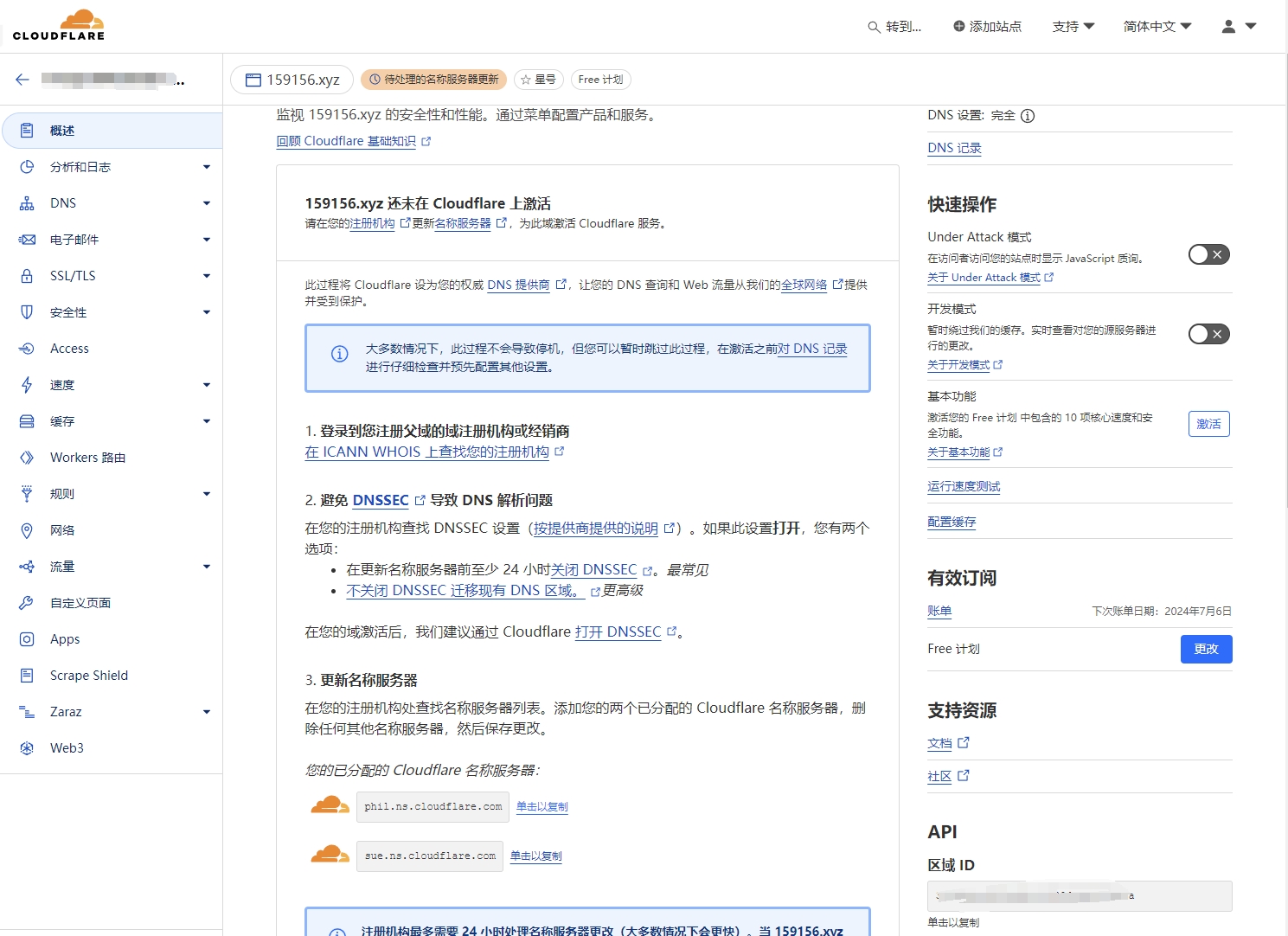Viewport: 1288px width, 936px height.
Task: Open the DNS 记录 link
Action: coord(954,148)
